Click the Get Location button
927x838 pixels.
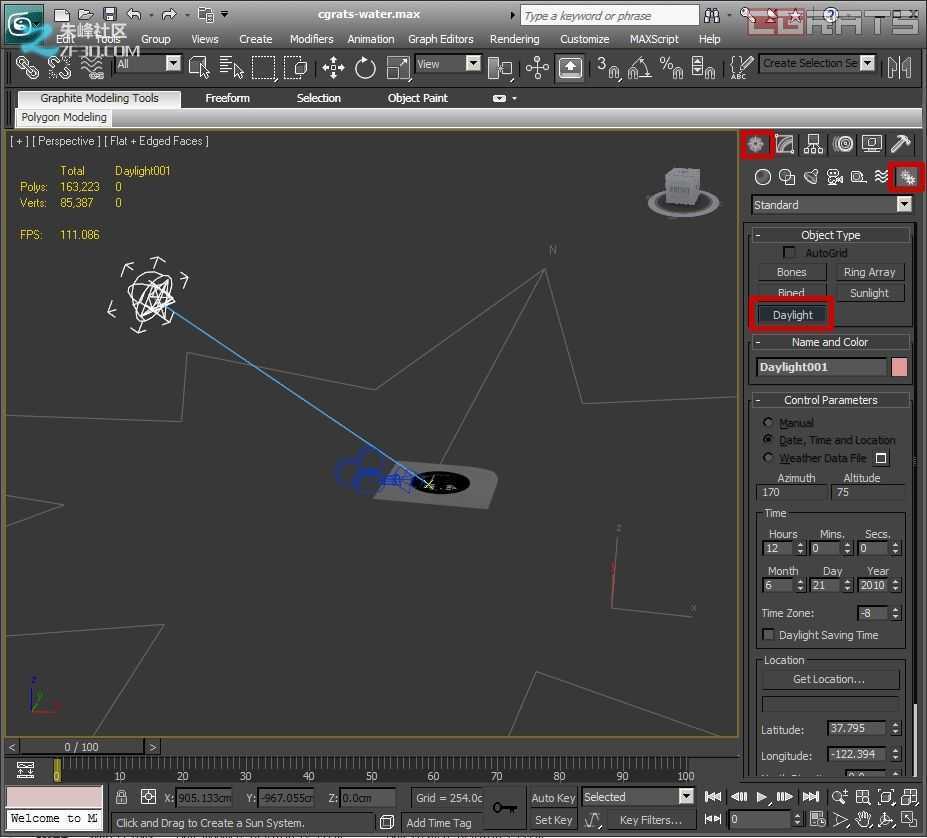[x=829, y=679]
